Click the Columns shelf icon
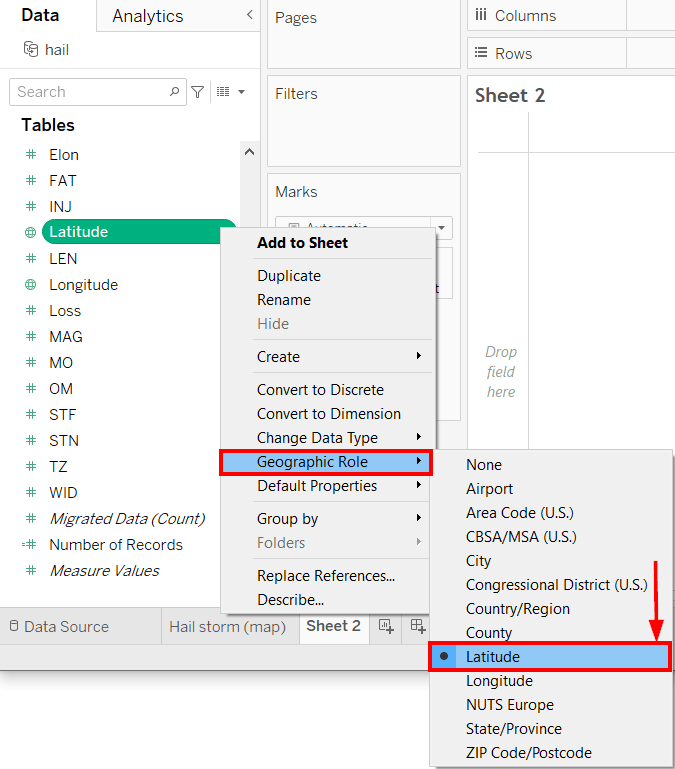 481,15
